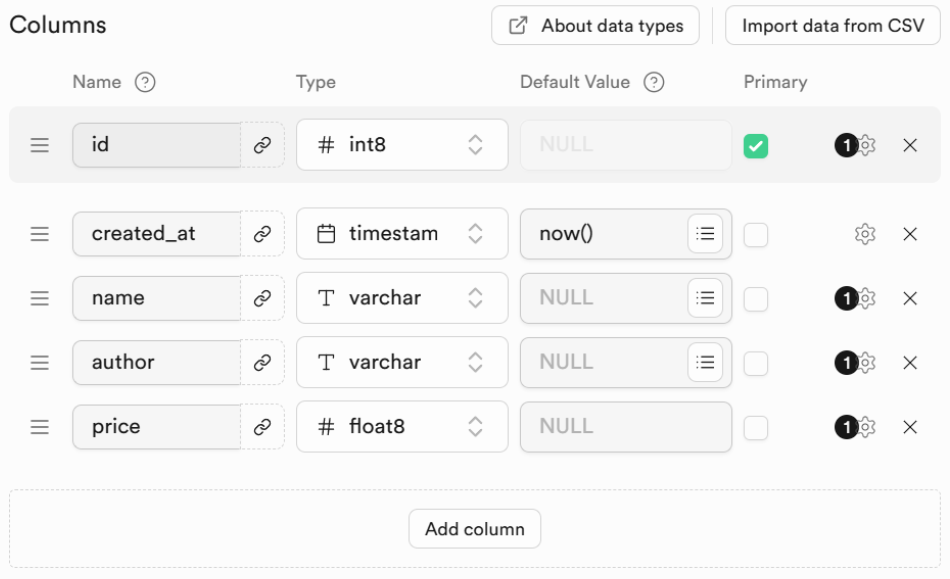
Task: Open the gear options for the price column
Action: click(866, 427)
